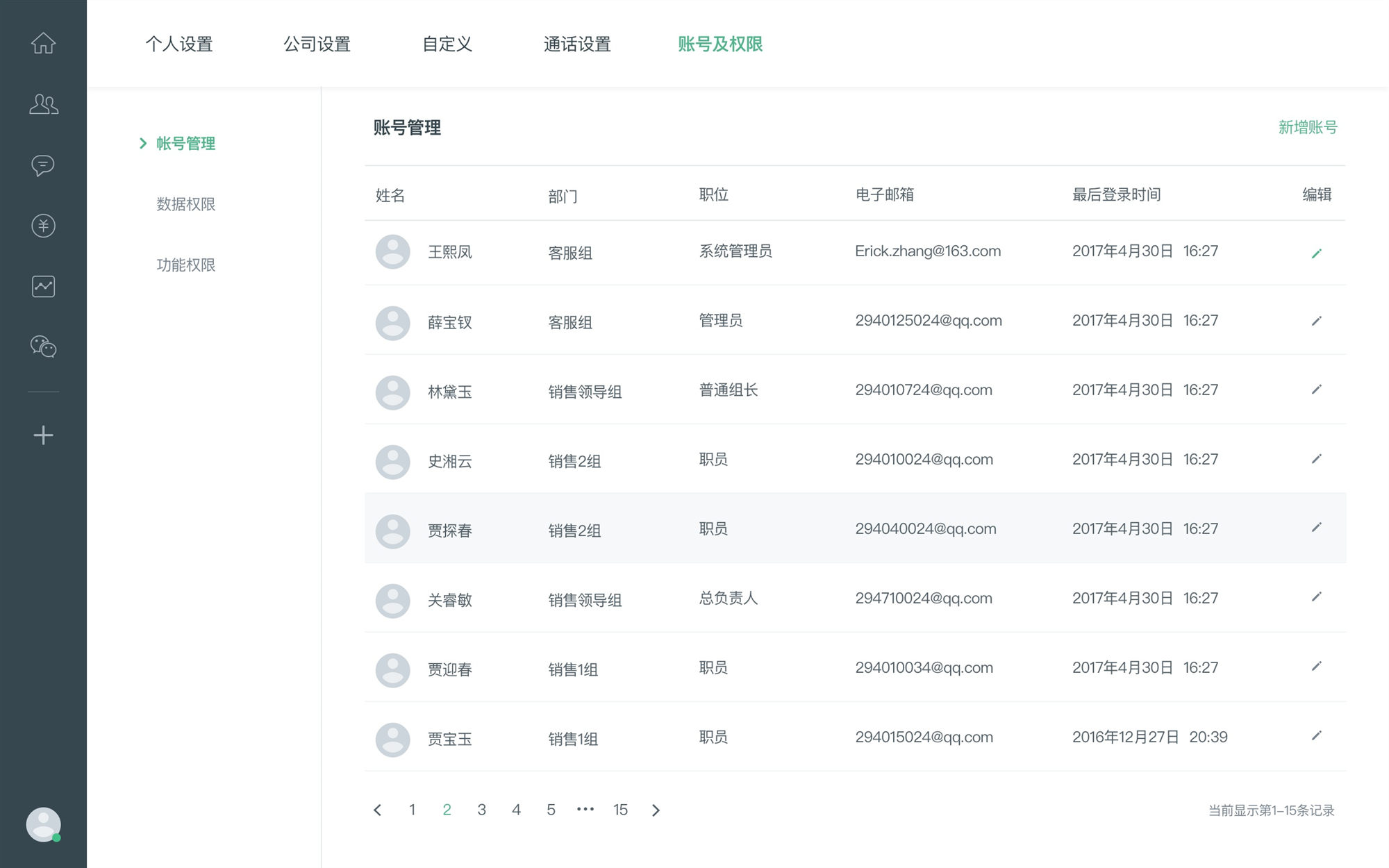The image size is (1389, 868).
Task: Go to page 2
Action: pos(447,810)
